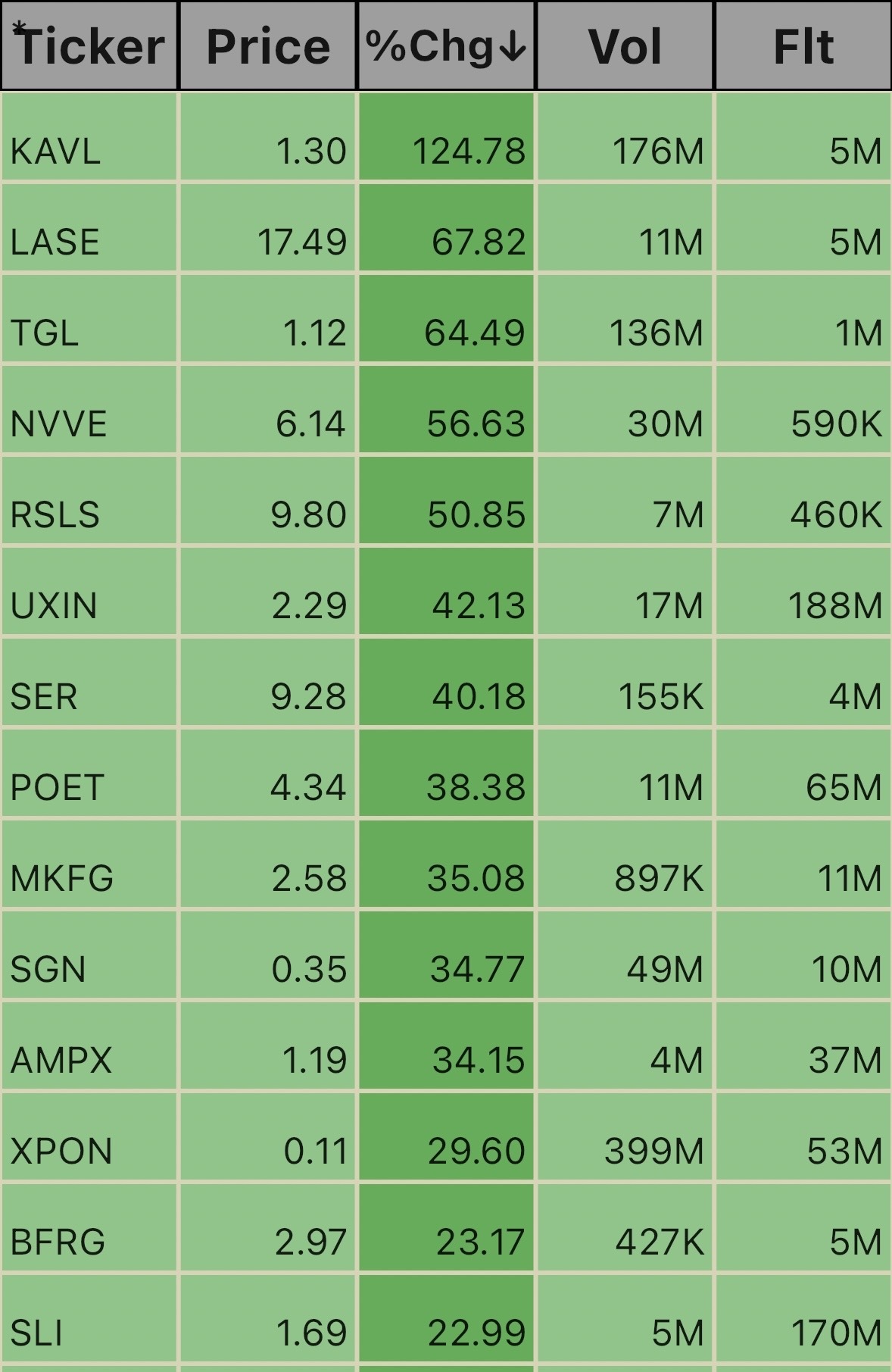
Task: Open the SGN ticker
Action: point(48,969)
